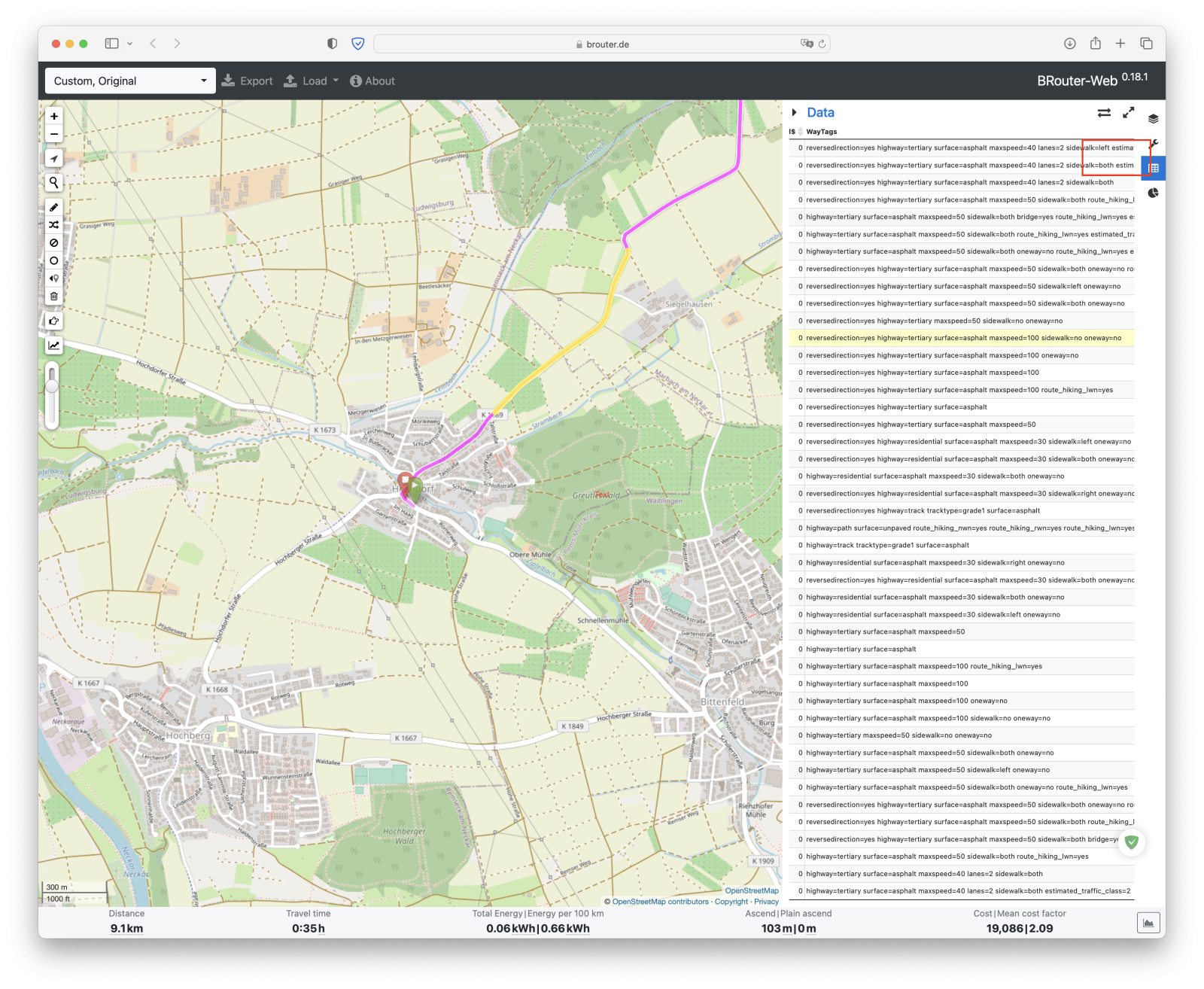Screen dimensions: 1204x989
Task: Click the Travel time 0:35h value
Action: coord(309,928)
